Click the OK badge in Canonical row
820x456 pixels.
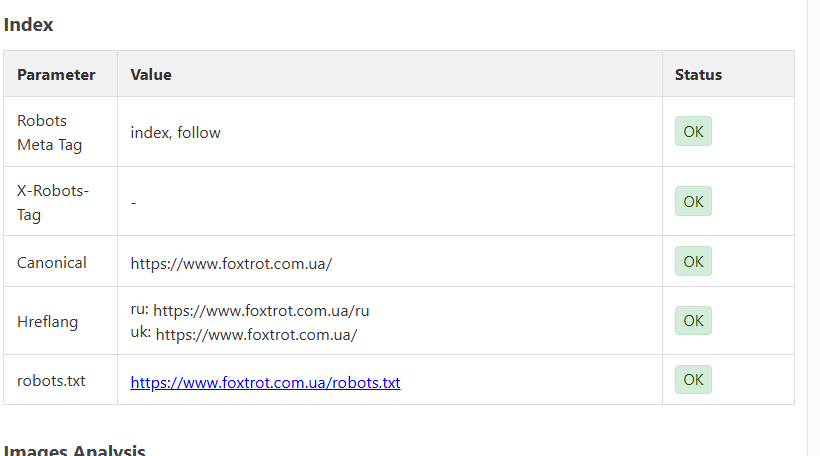(x=693, y=261)
